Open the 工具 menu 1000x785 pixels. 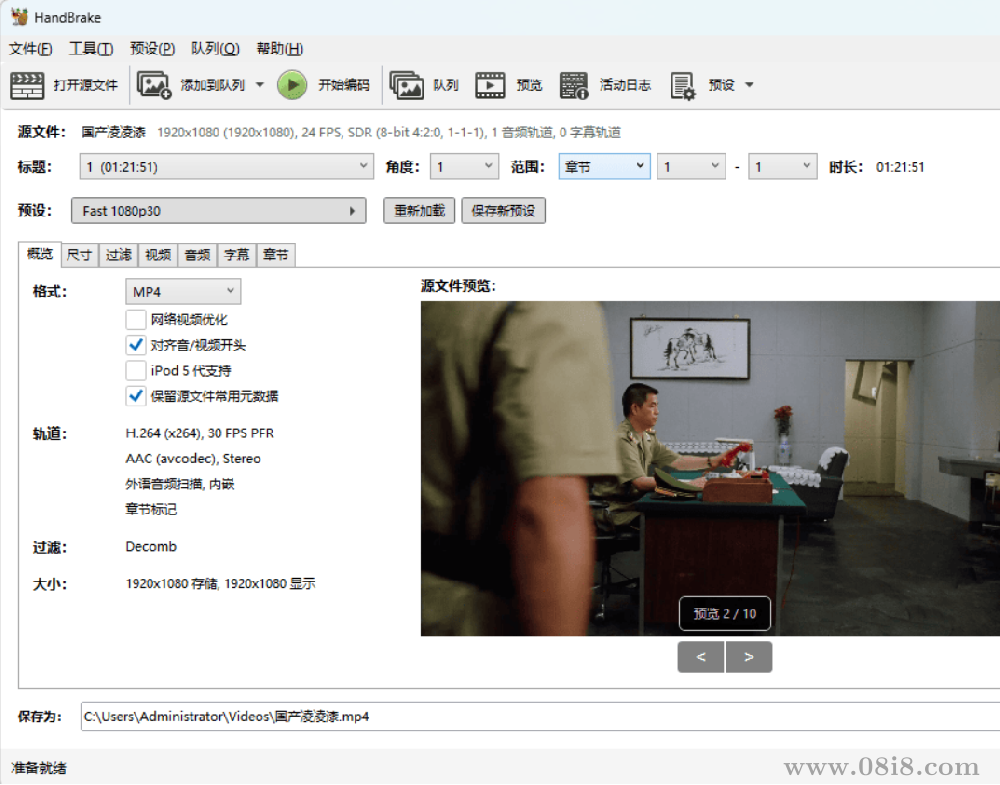90,48
